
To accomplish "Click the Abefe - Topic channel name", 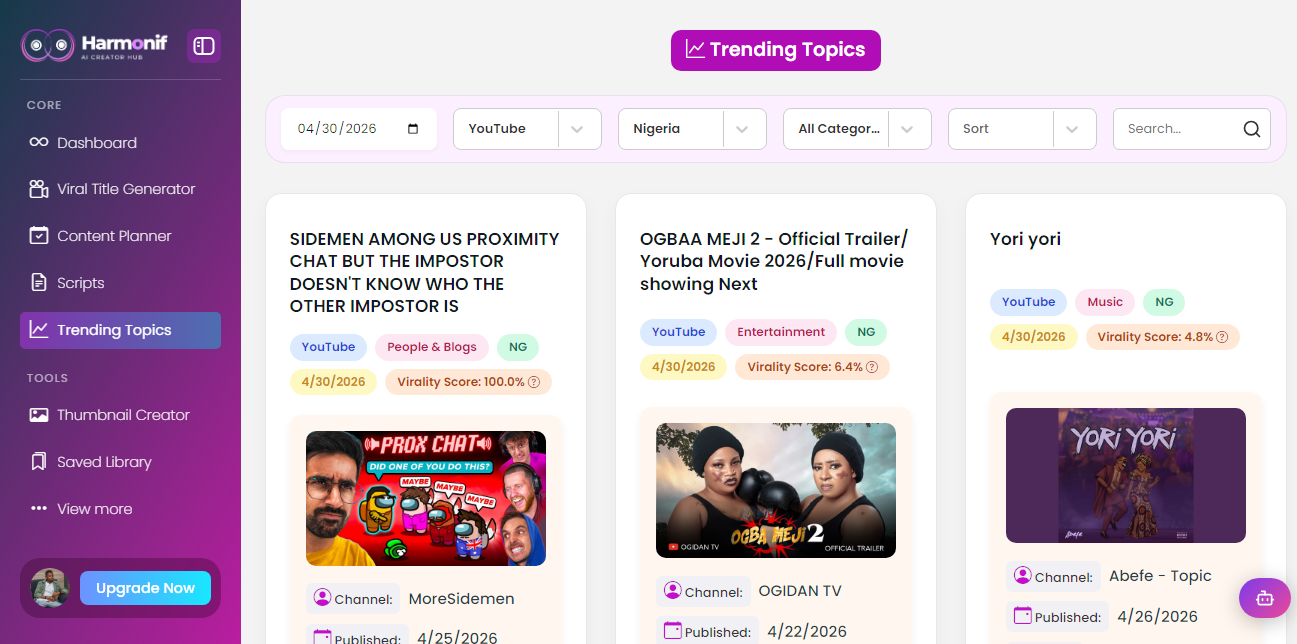I will click(x=1160, y=576).
